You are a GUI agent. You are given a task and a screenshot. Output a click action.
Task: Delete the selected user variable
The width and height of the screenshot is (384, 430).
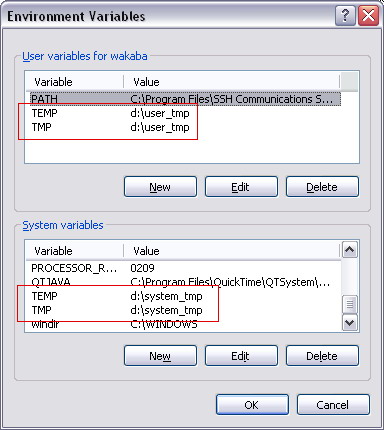click(x=322, y=187)
